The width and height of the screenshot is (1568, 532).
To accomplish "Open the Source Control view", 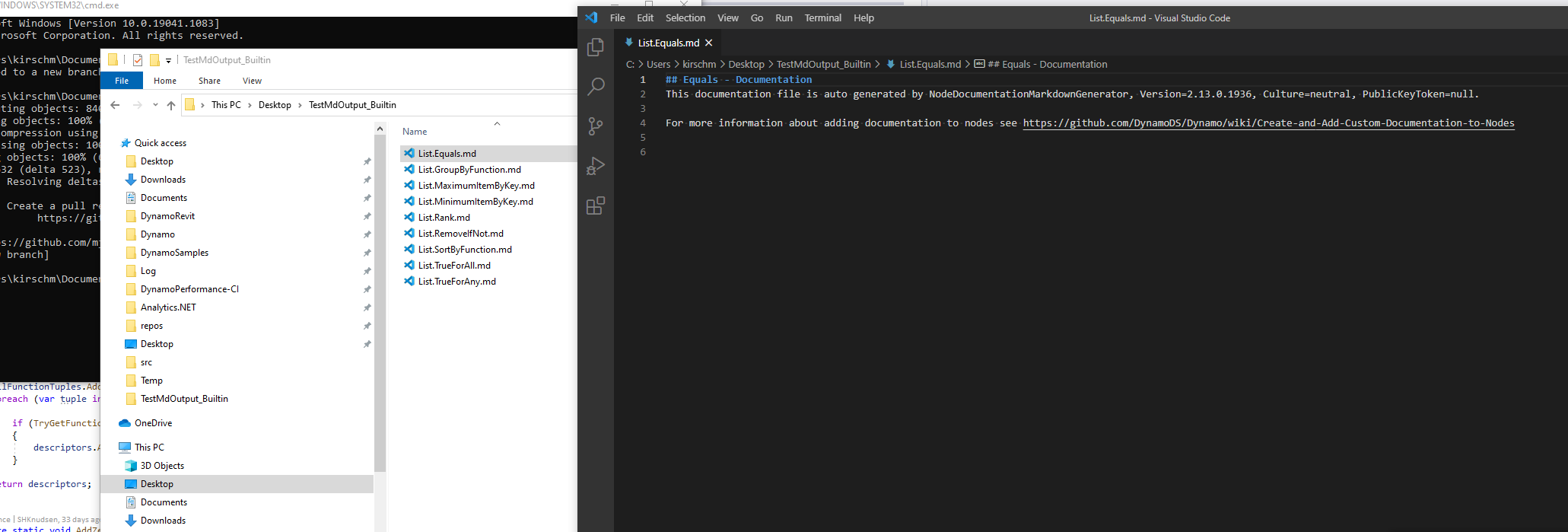I will pos(596,126).
